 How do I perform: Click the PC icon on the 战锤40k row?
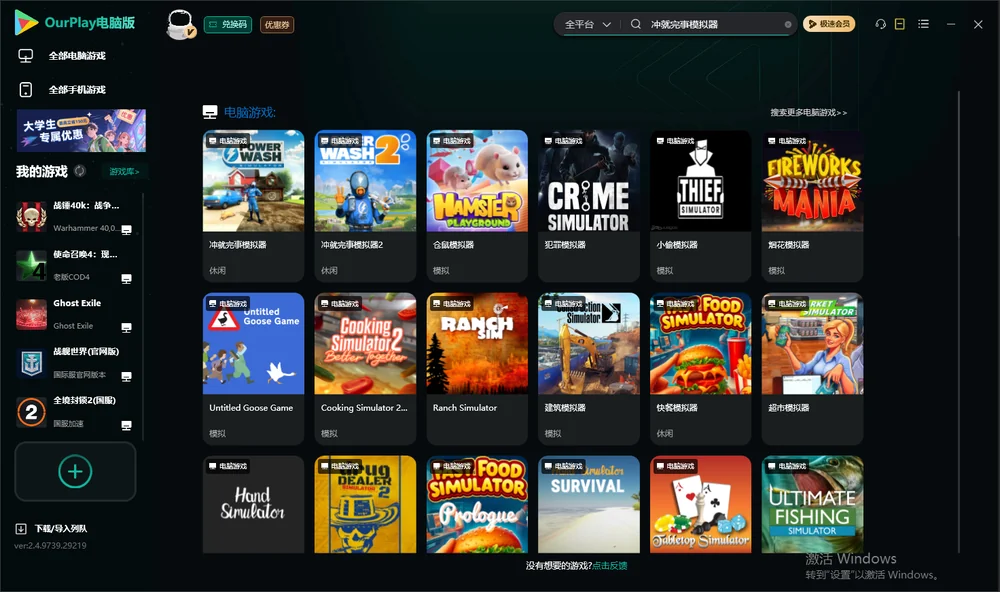(126, 230)
